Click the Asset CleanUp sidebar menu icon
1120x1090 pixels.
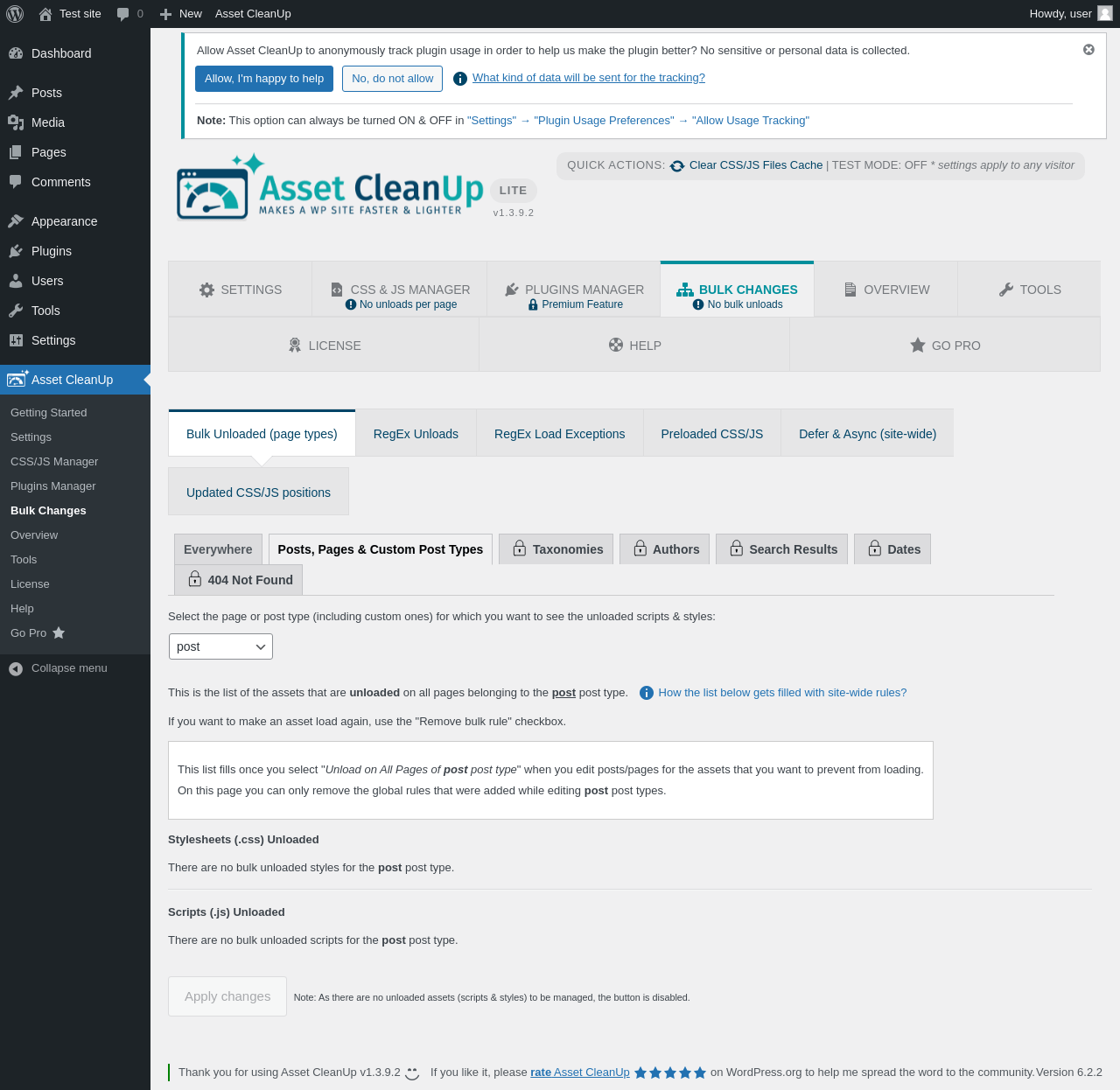17,379
